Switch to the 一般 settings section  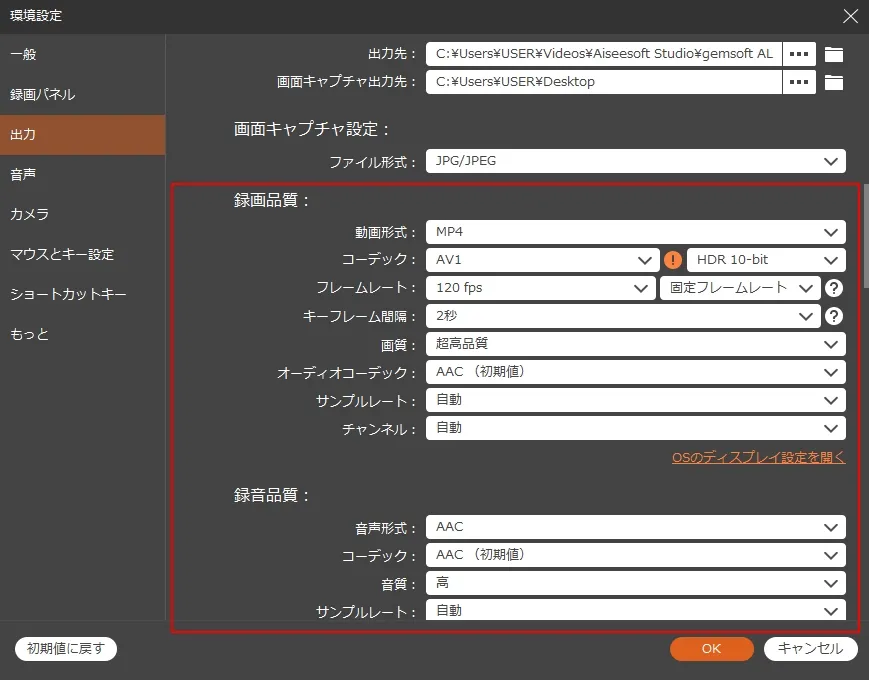click(x=28, y=54)
